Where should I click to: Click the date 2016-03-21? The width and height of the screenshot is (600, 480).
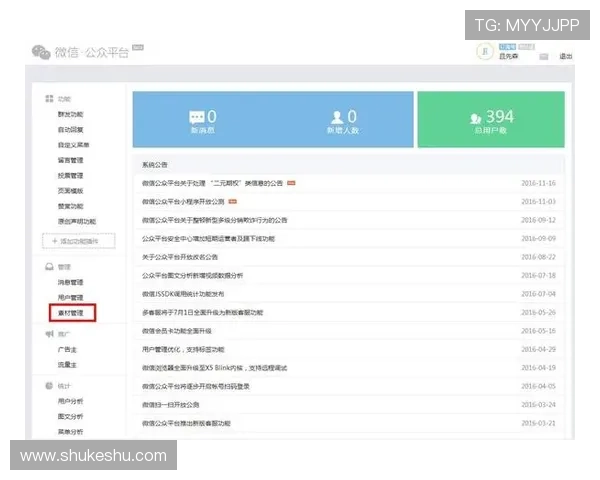[538, 423]
